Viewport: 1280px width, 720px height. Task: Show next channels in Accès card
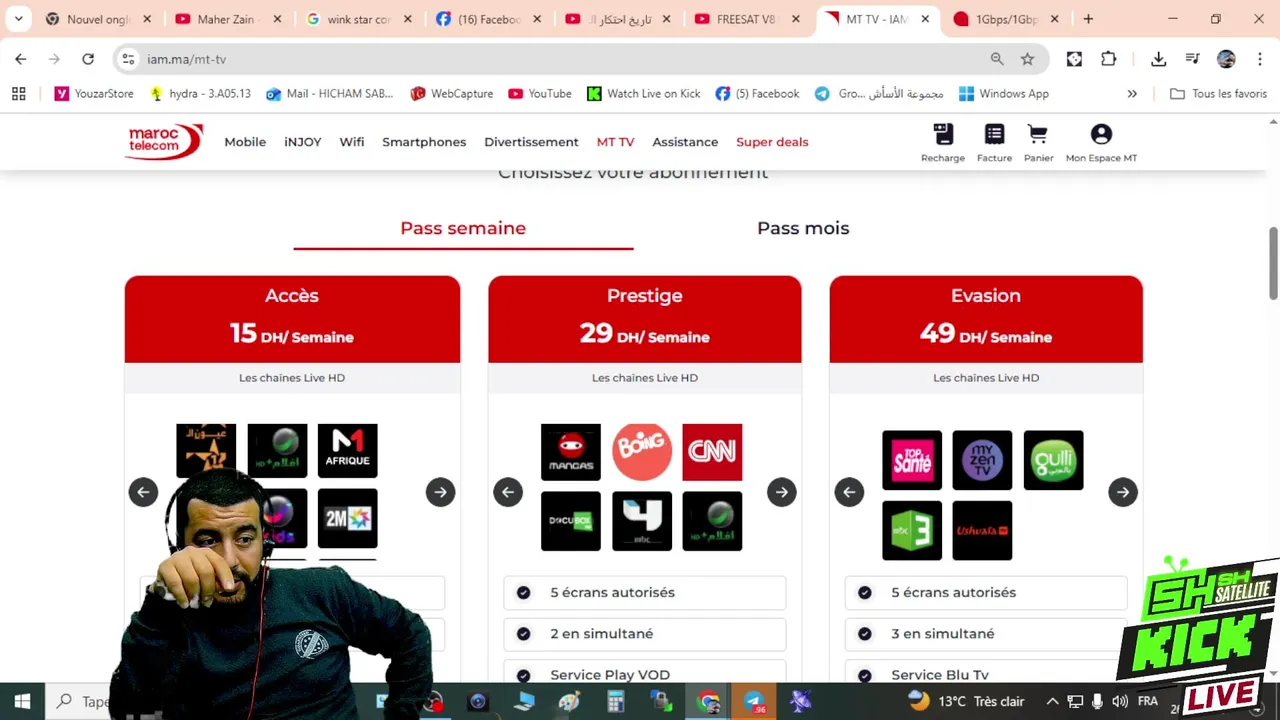tap(440, 492)
